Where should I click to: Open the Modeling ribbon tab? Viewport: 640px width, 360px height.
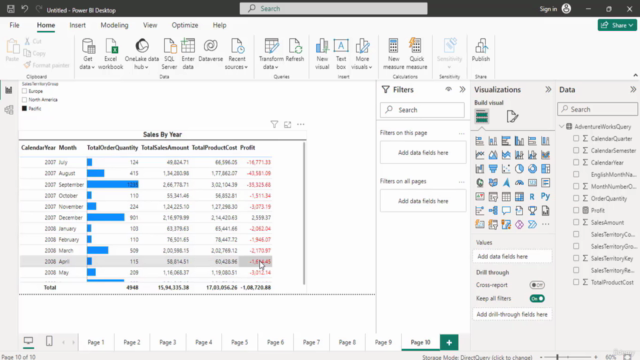click(114, 25)
